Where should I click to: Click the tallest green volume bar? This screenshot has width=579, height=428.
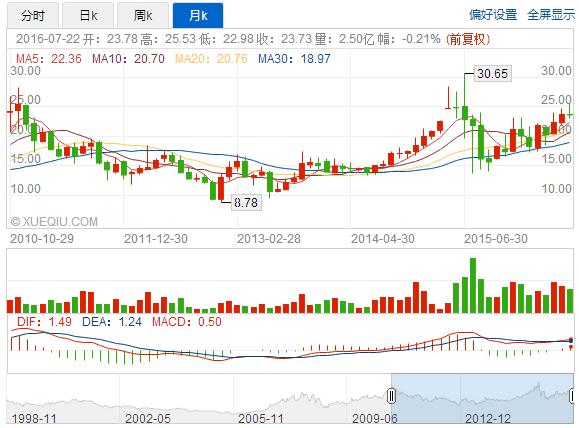473,285
